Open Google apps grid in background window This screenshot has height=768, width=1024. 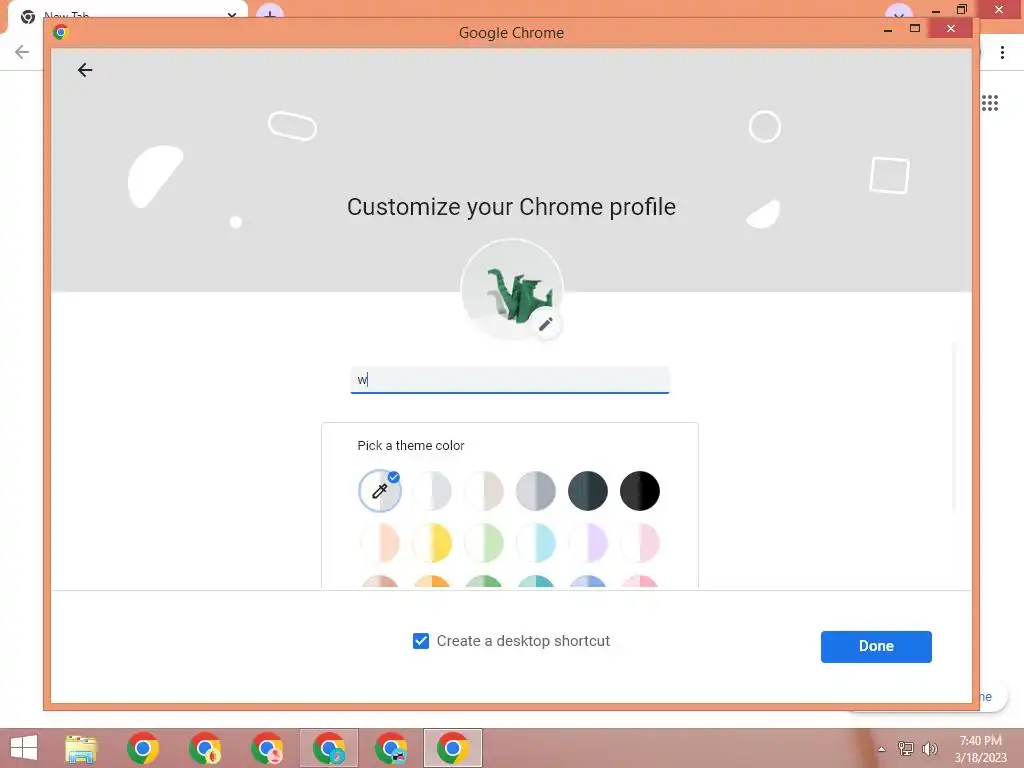pos(989,103)
